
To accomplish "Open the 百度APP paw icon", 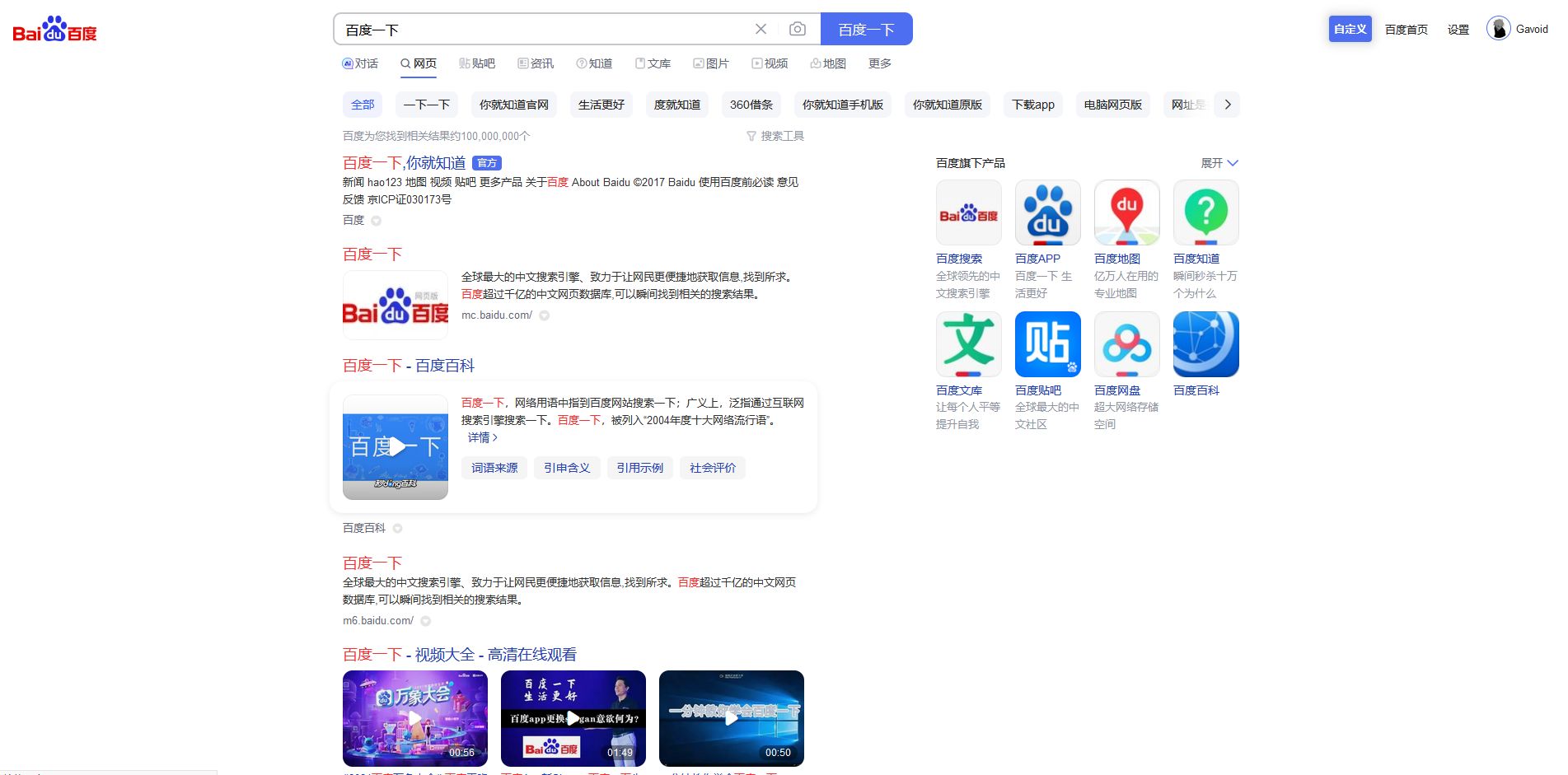I will tap(1048, 212).
